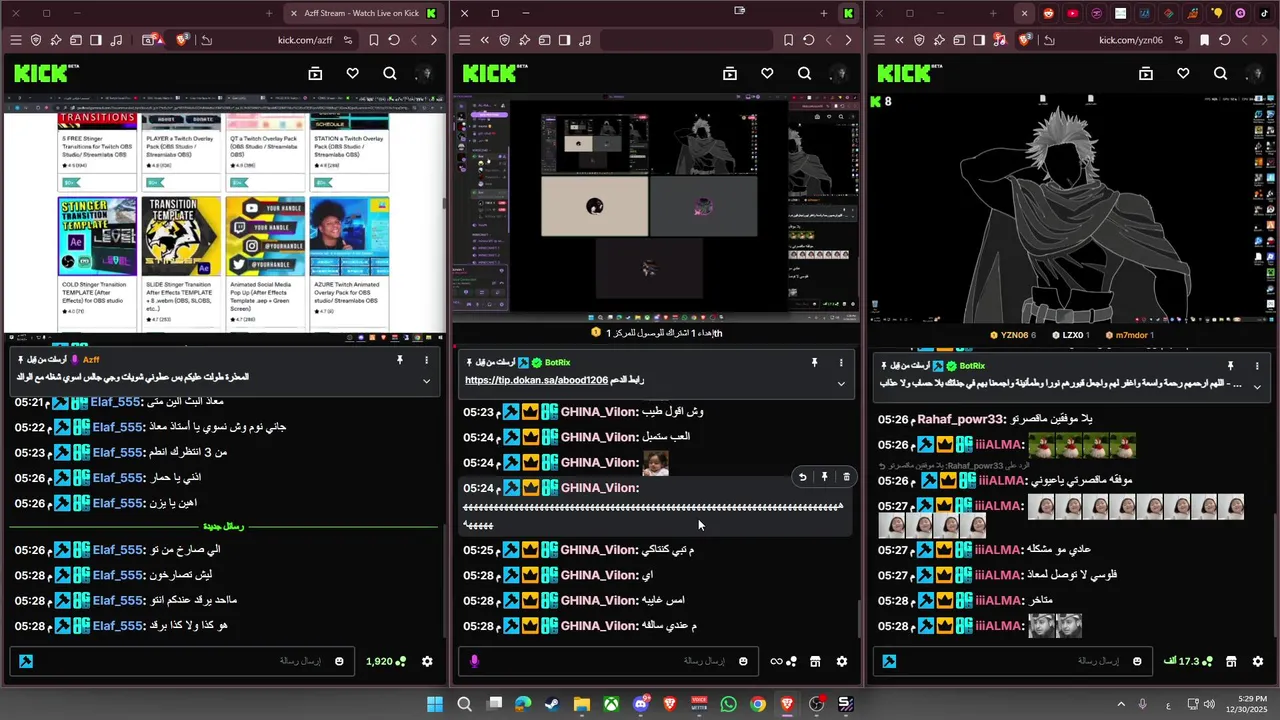Click the infinity channel points icon in the middle window

click(783, 661)
